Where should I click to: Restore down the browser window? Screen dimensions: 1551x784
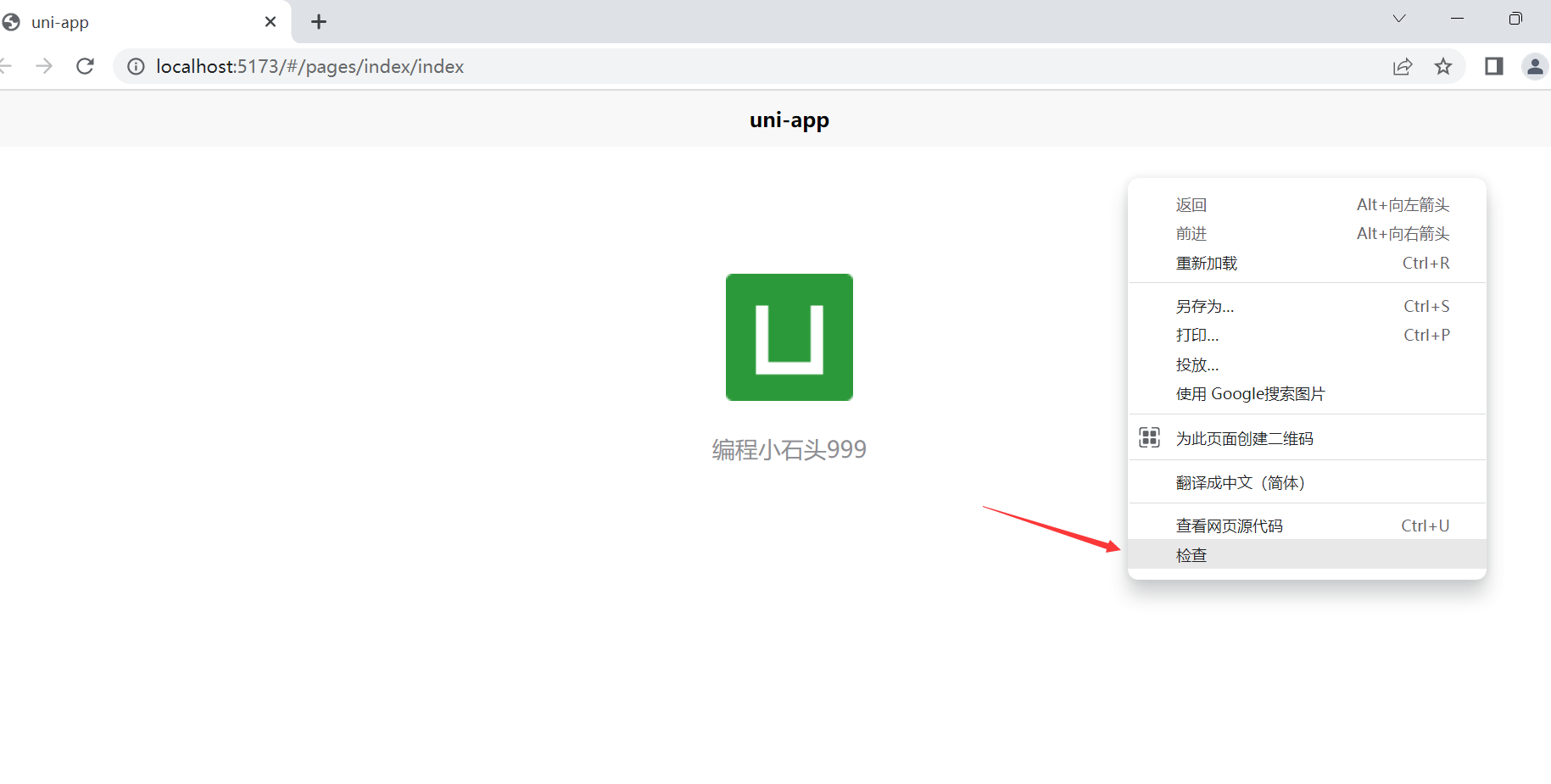pyautogui.click(x=1515, y=19)
